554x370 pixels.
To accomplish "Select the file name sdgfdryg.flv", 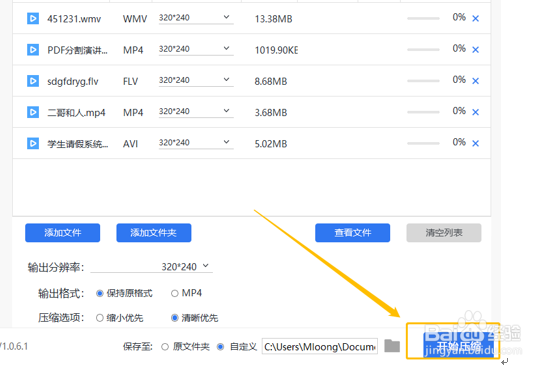I will coord(73,81).
